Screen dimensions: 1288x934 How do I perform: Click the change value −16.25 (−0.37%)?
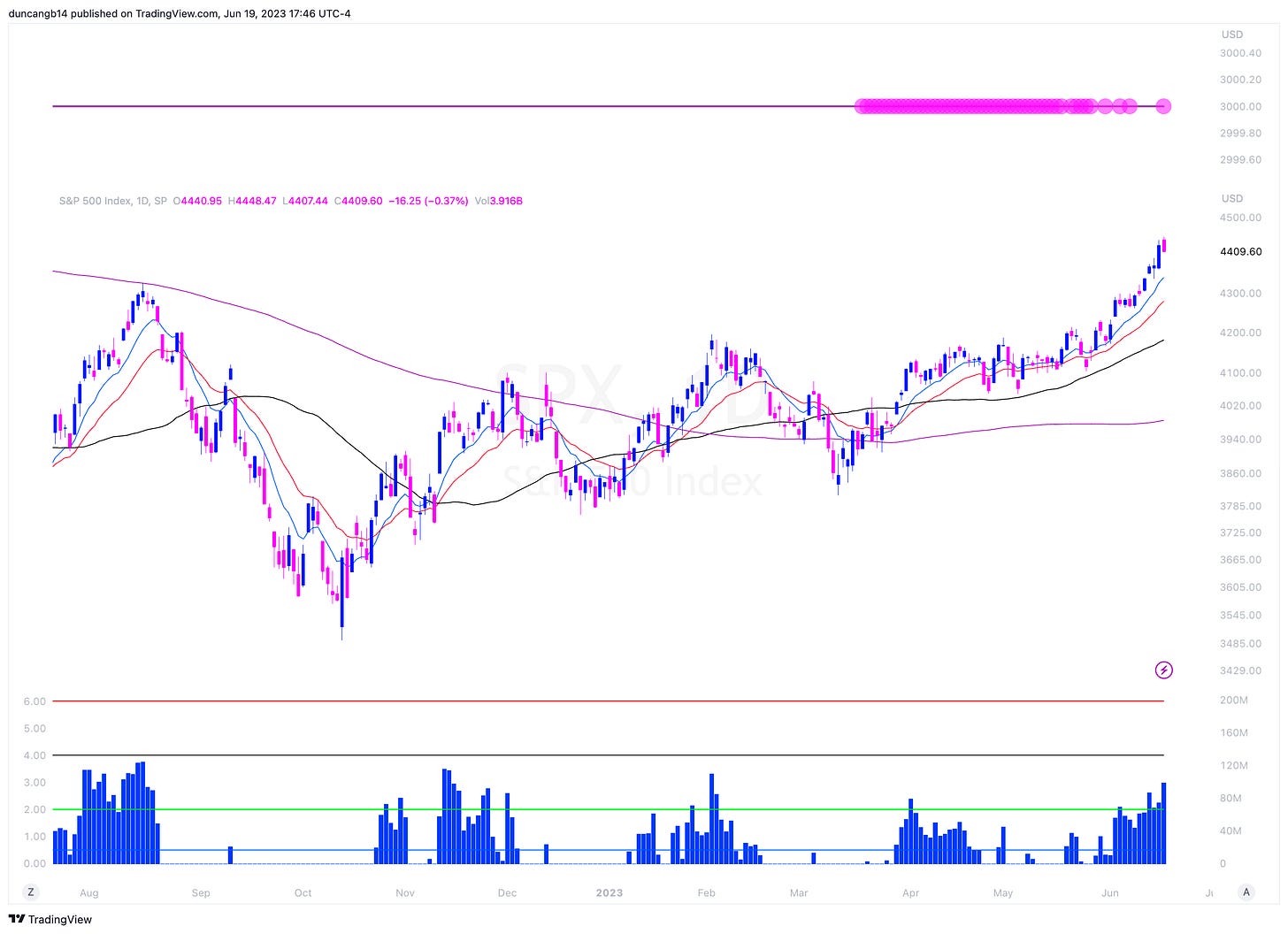click(428, 201)
